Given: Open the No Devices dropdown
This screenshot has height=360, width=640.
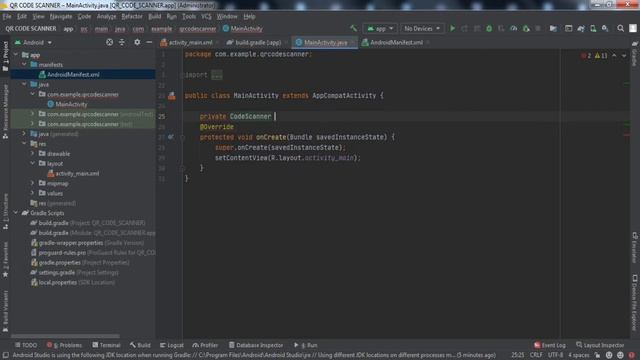Looking at the screenshot, I should pyautogui.click(x=422, y=29).
